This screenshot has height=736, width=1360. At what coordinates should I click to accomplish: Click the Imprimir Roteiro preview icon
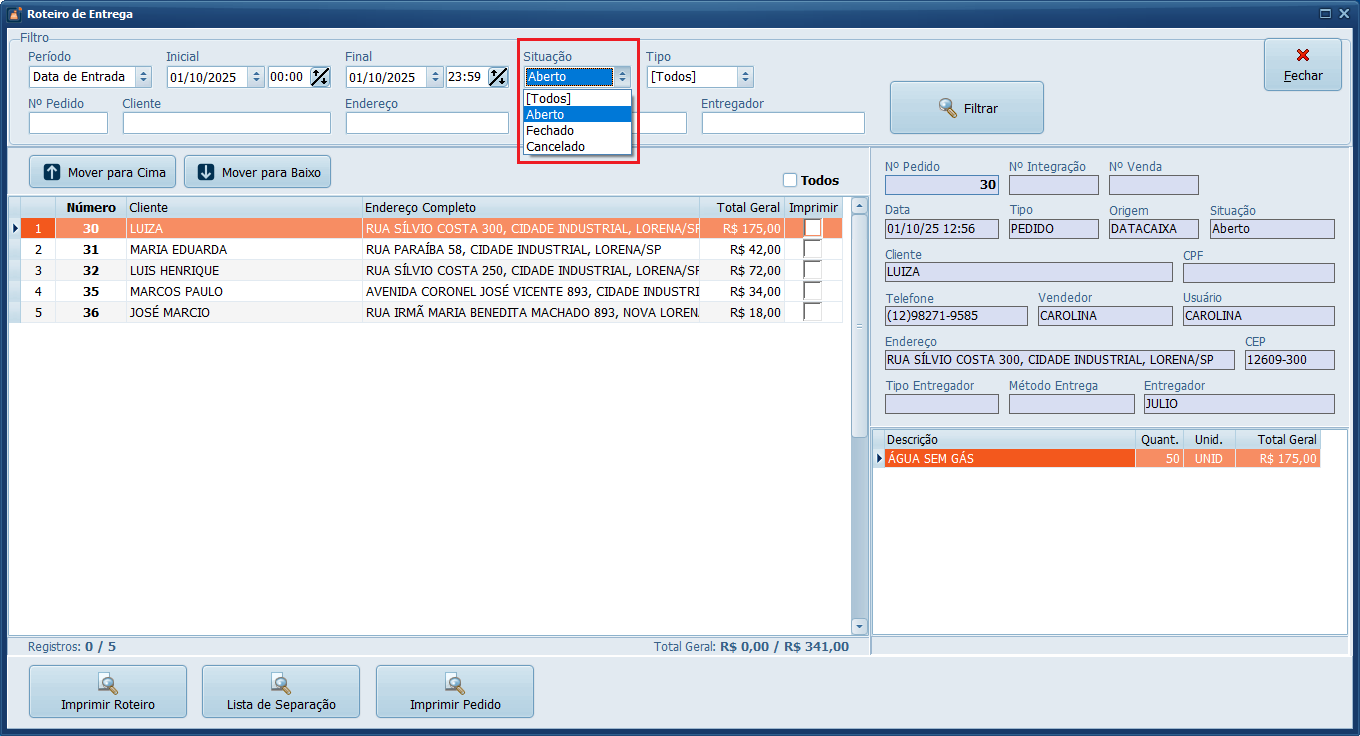coord(108,684)
